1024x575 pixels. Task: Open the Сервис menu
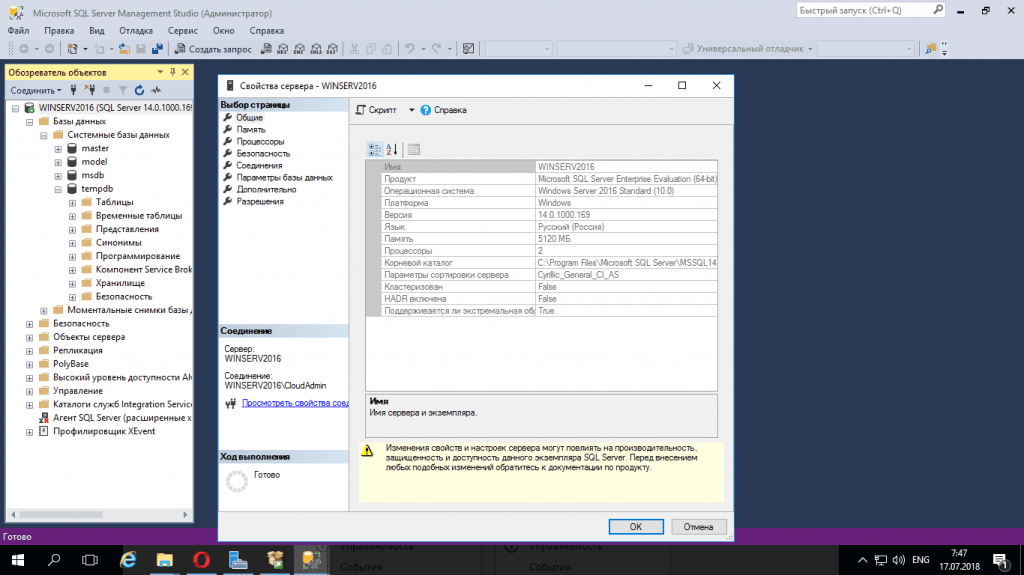coord(182,30)
